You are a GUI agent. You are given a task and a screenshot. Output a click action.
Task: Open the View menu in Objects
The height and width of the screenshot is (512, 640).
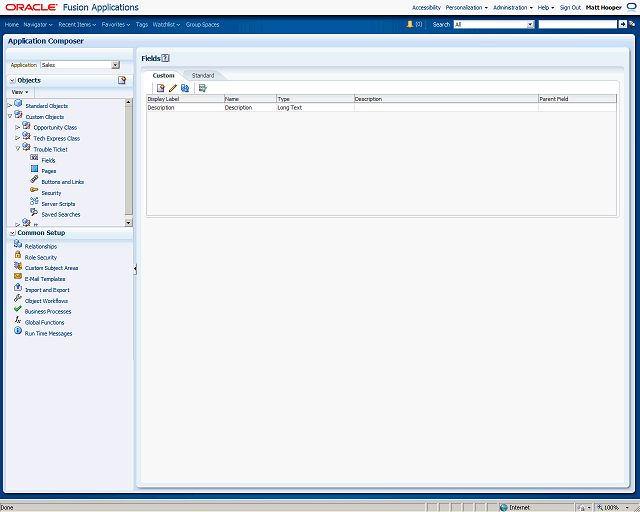[20, 92]
